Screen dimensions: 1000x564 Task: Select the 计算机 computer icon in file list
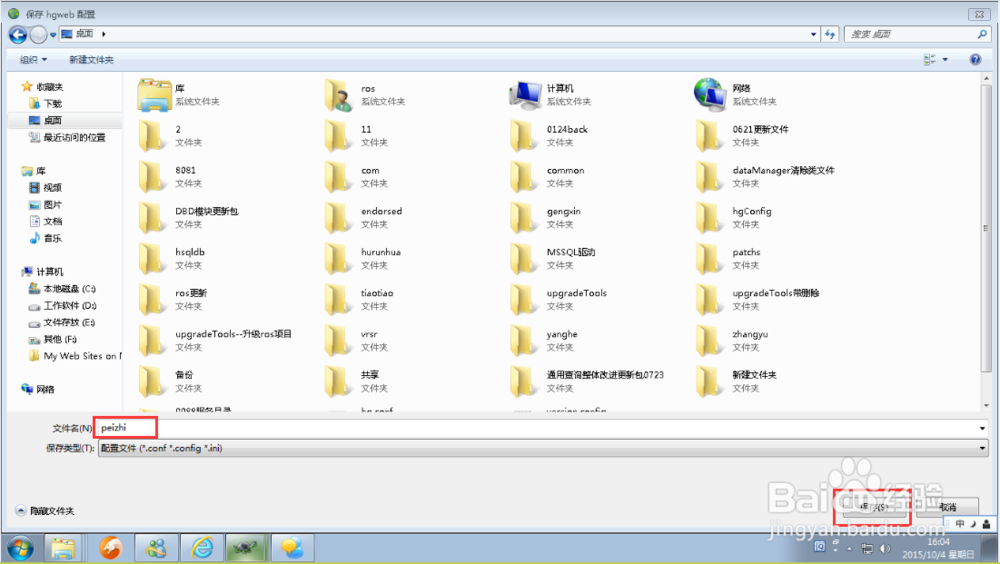(526, 94)
